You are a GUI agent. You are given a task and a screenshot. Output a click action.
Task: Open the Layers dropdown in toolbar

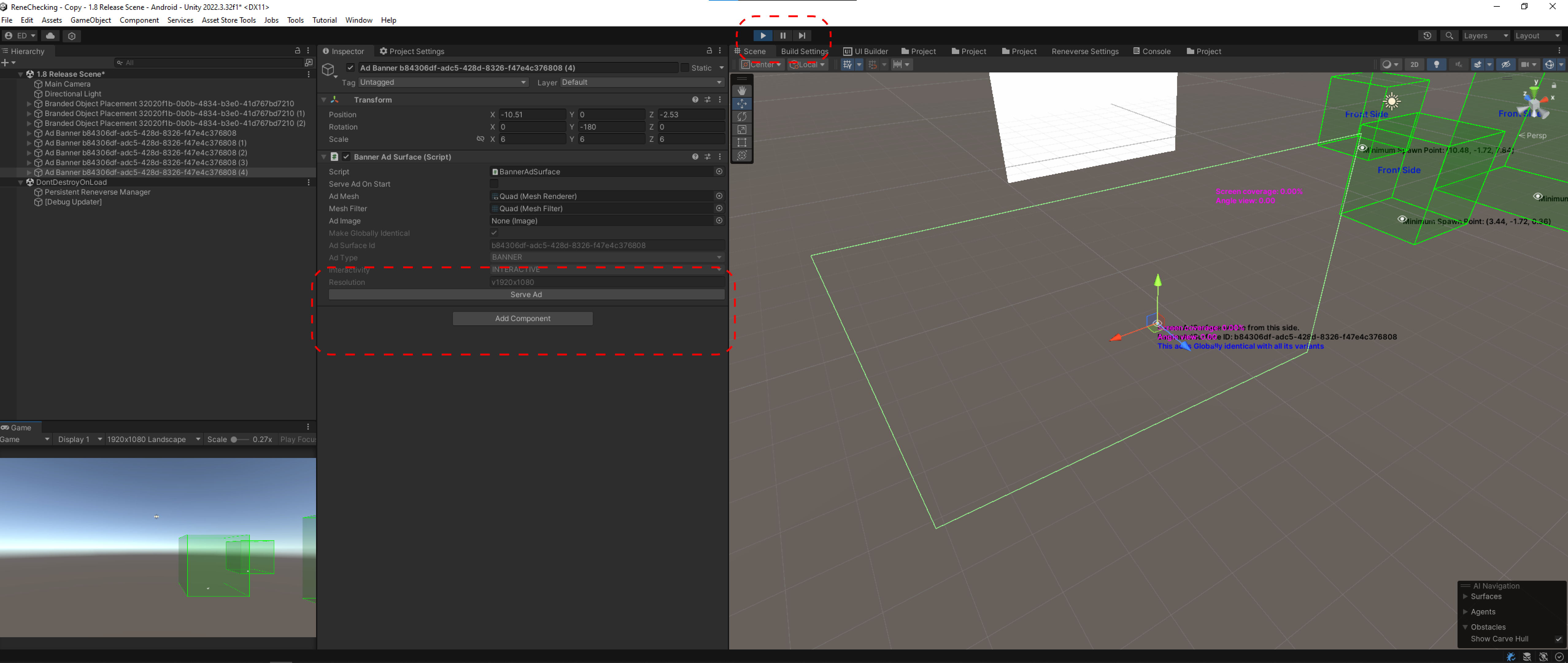1486,36
